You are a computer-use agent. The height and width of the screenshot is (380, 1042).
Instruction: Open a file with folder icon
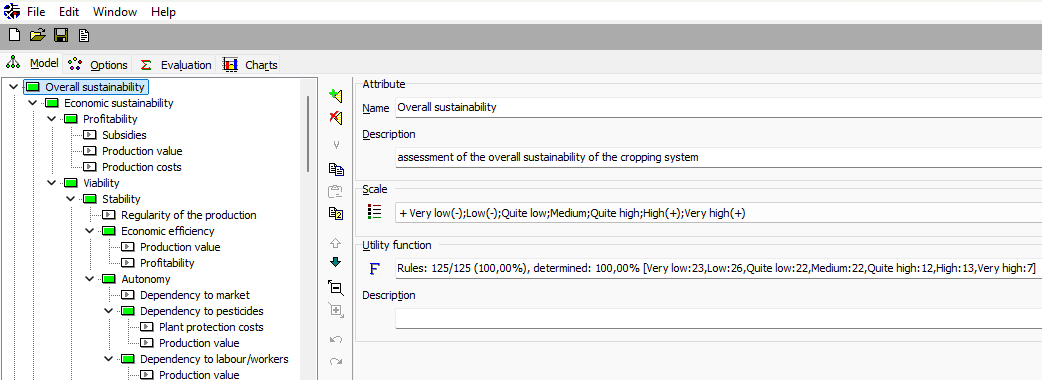coord(38,35)
